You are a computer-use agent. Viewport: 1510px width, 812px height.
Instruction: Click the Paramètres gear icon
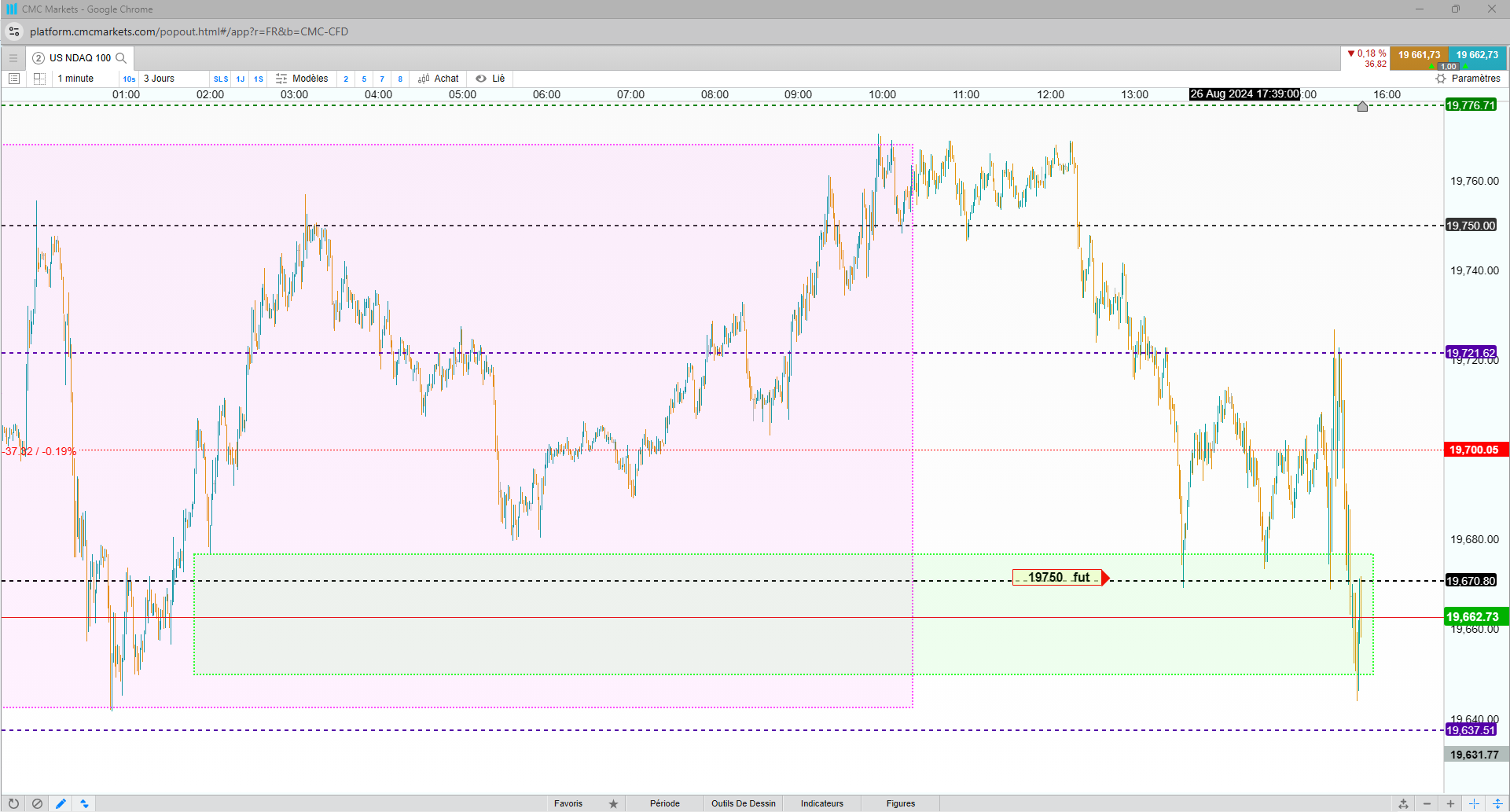point(1441,79)
